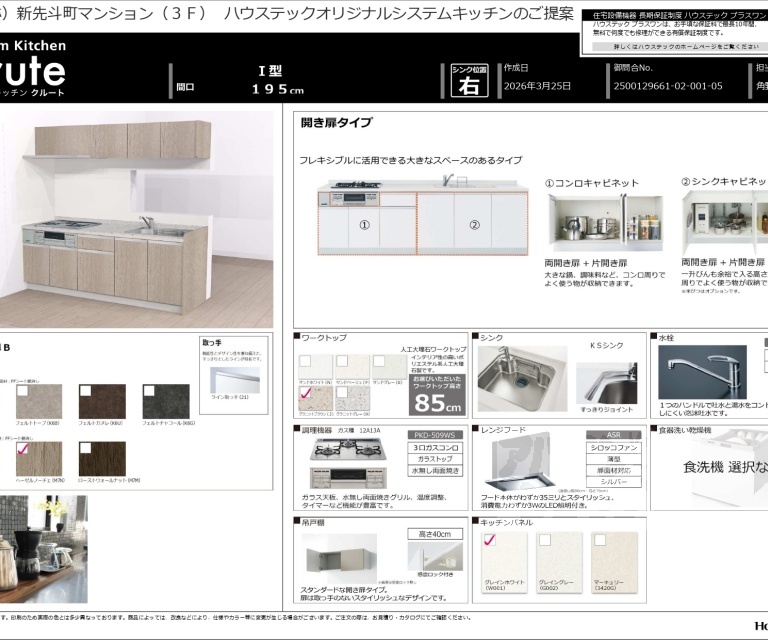The image size is (768, 640).
Task: Tick the サンドベージュ worktop checkbox
Action: pos(342,361)
